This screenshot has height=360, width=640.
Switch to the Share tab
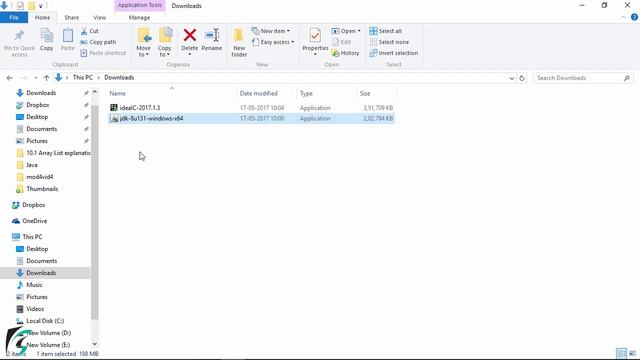(x=71, y=18)
